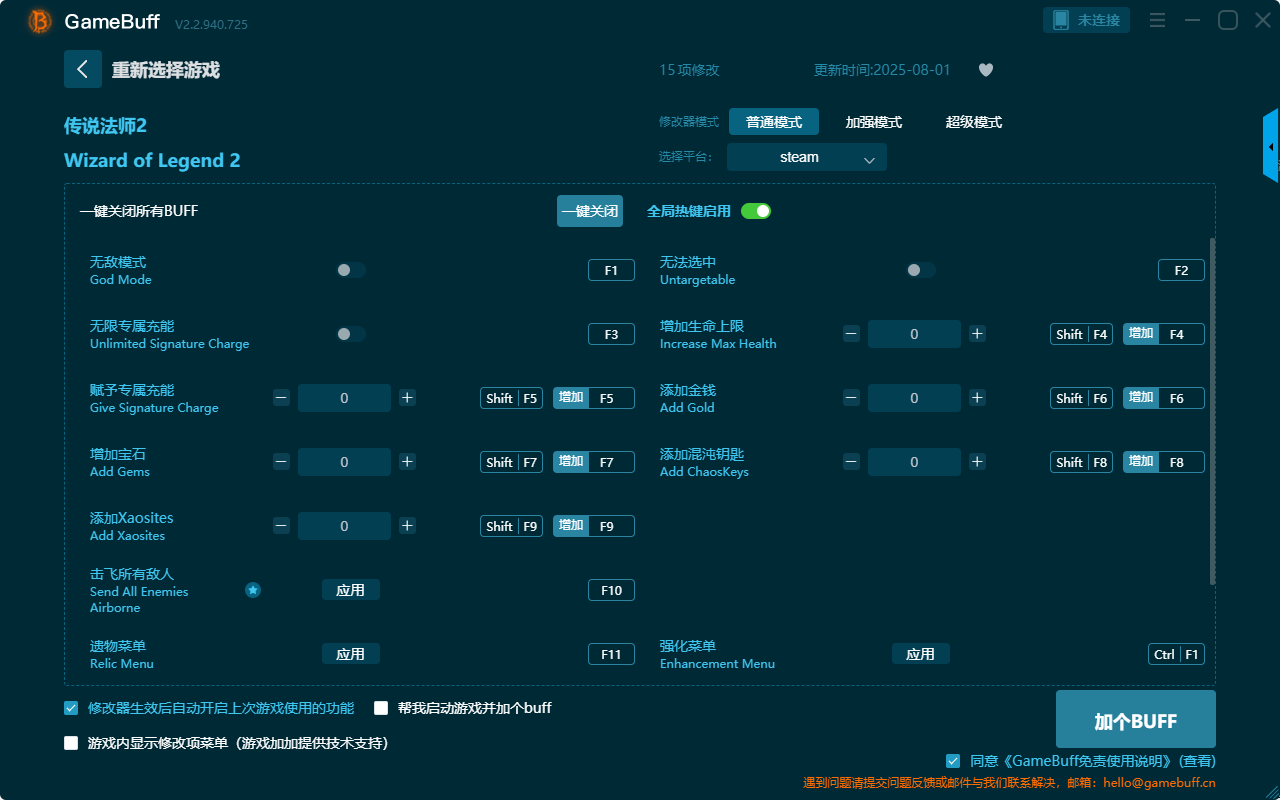Click the GameBuff logo icon
The width and height of the screenshot is (1280, 800).
40,21
